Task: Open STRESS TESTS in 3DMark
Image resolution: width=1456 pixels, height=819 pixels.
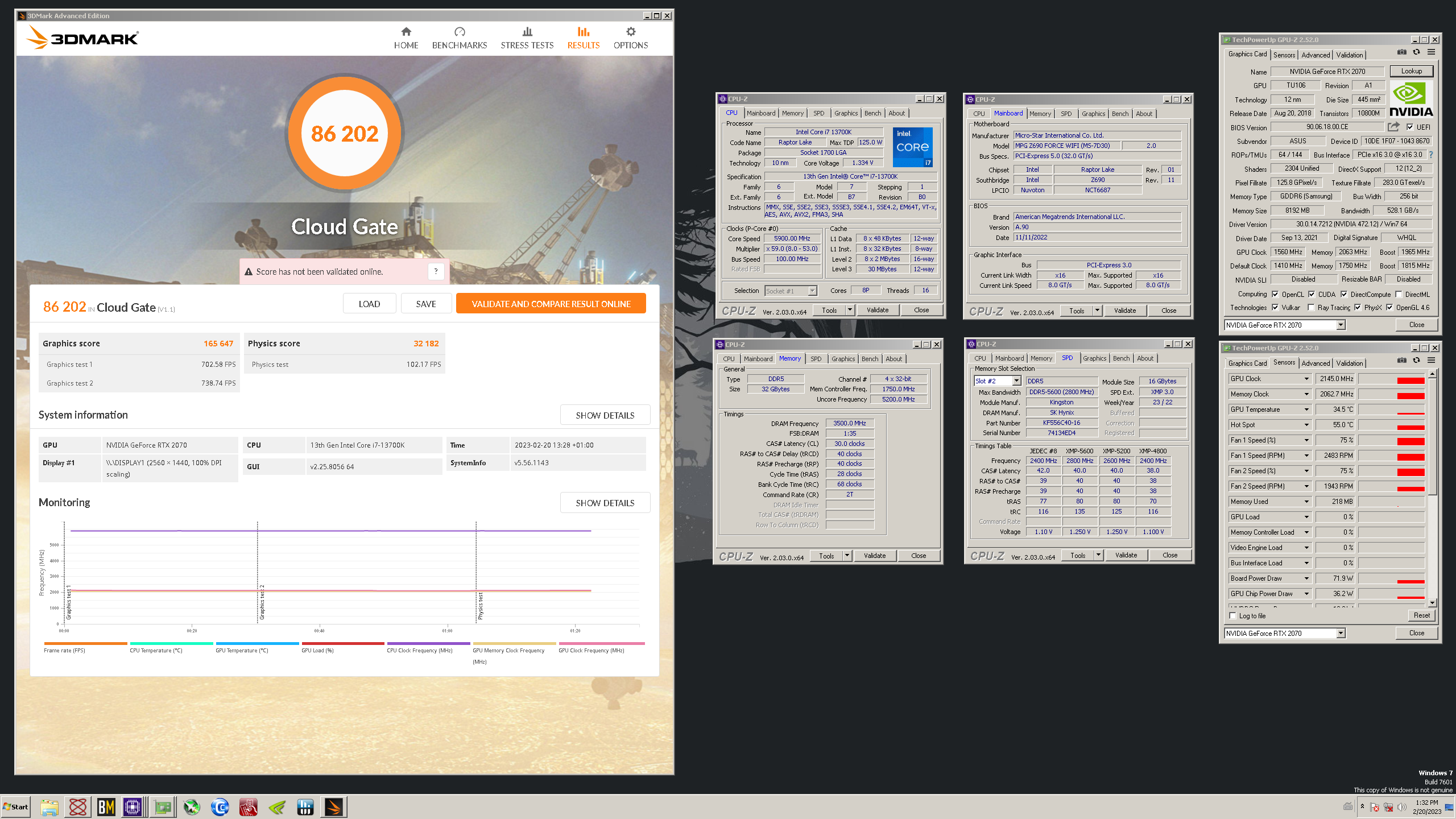Action: [x=527, y=38]
